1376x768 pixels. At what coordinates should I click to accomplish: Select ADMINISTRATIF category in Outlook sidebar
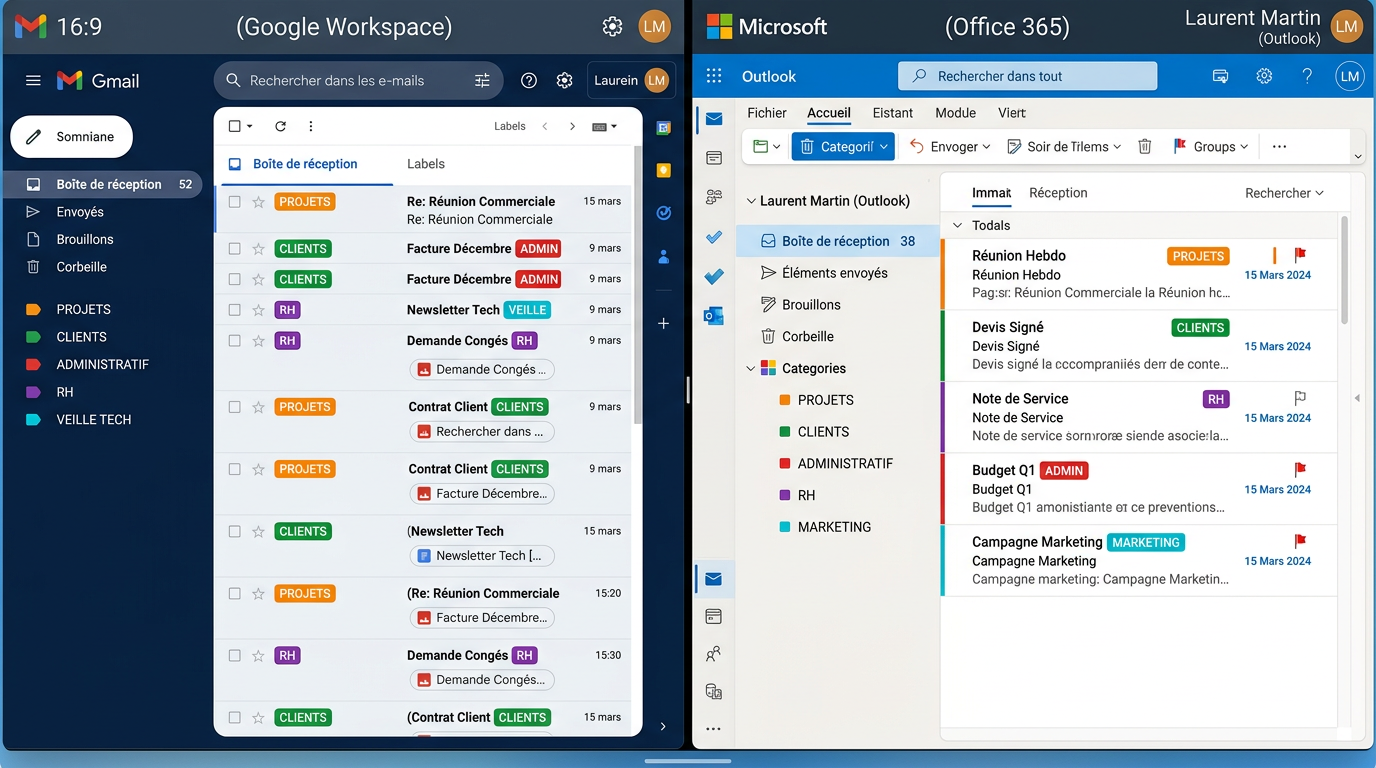(x=845, y=464)
